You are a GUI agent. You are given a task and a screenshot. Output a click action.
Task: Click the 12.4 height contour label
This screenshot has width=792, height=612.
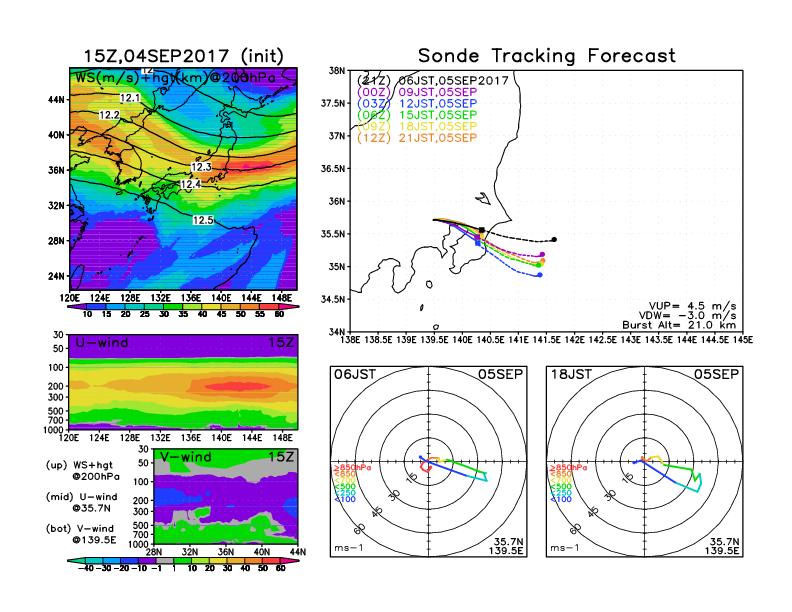(x=190, y=184)
